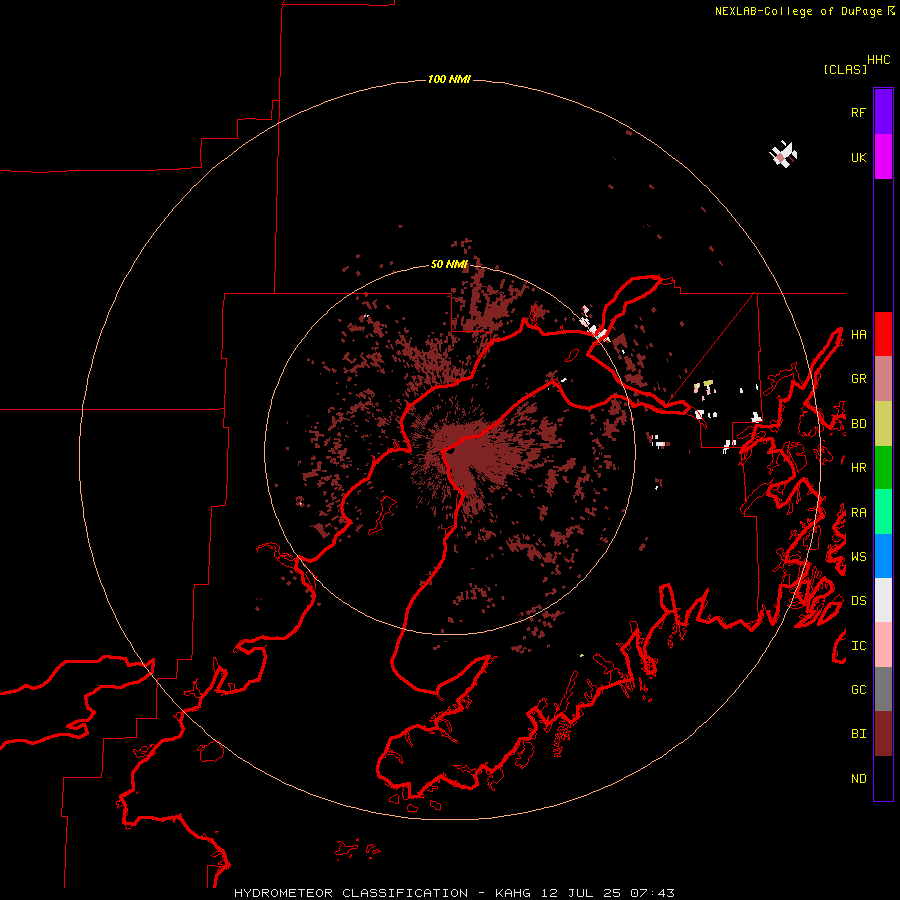900x900 pixels.
Task: Click the RF purple legend swatch
Action: point(883,112)
